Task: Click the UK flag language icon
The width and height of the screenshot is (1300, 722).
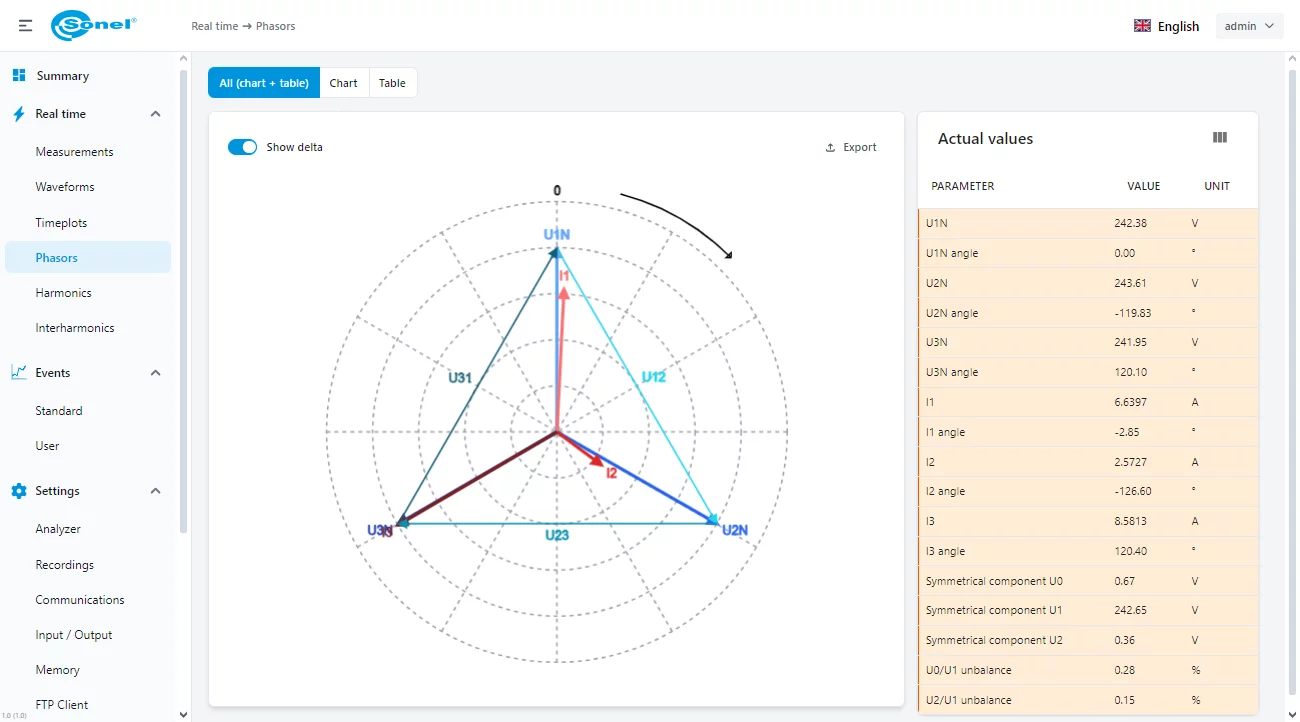Action: pos(1142,26)
